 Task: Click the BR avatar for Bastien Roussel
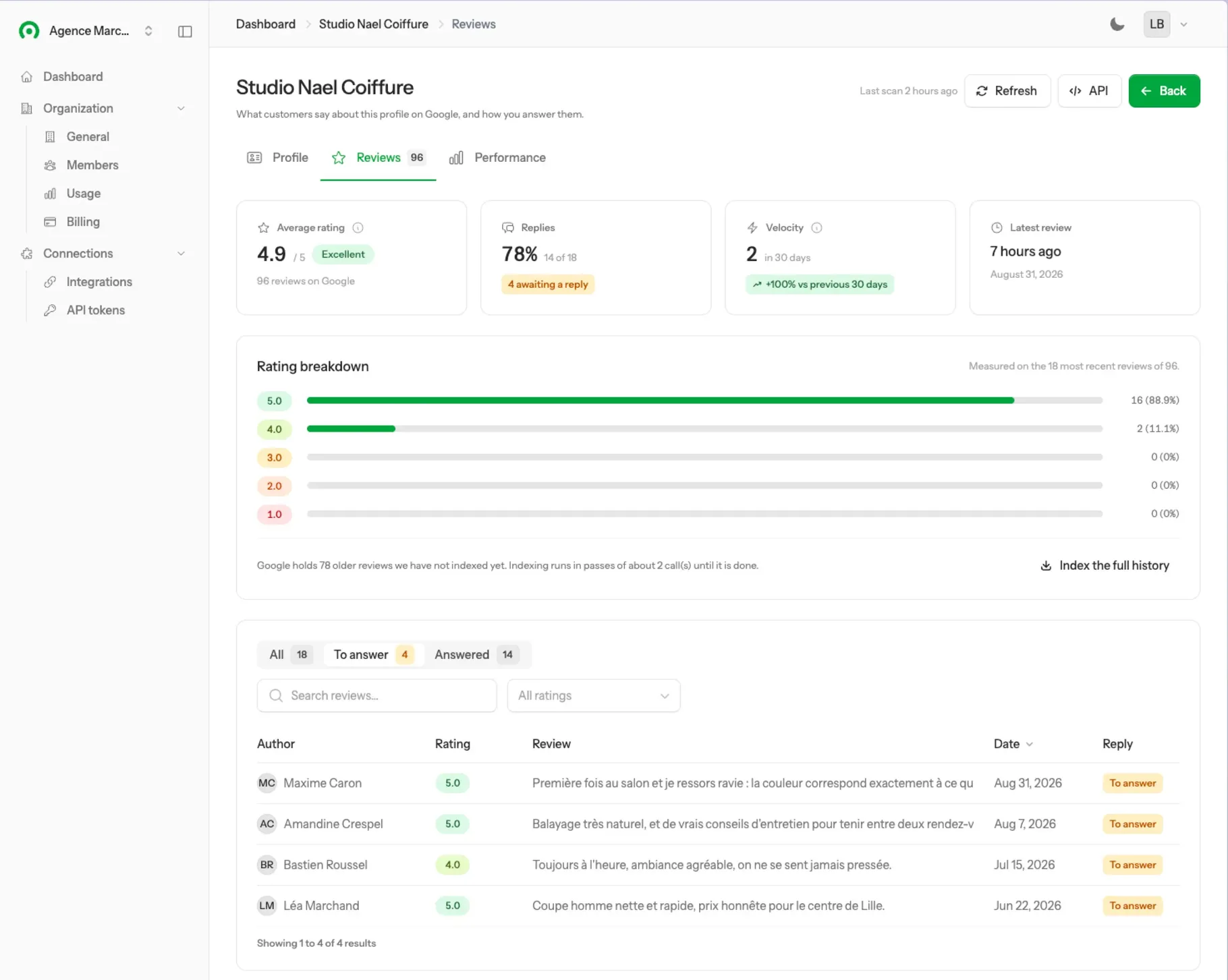[x=267, y=865]
